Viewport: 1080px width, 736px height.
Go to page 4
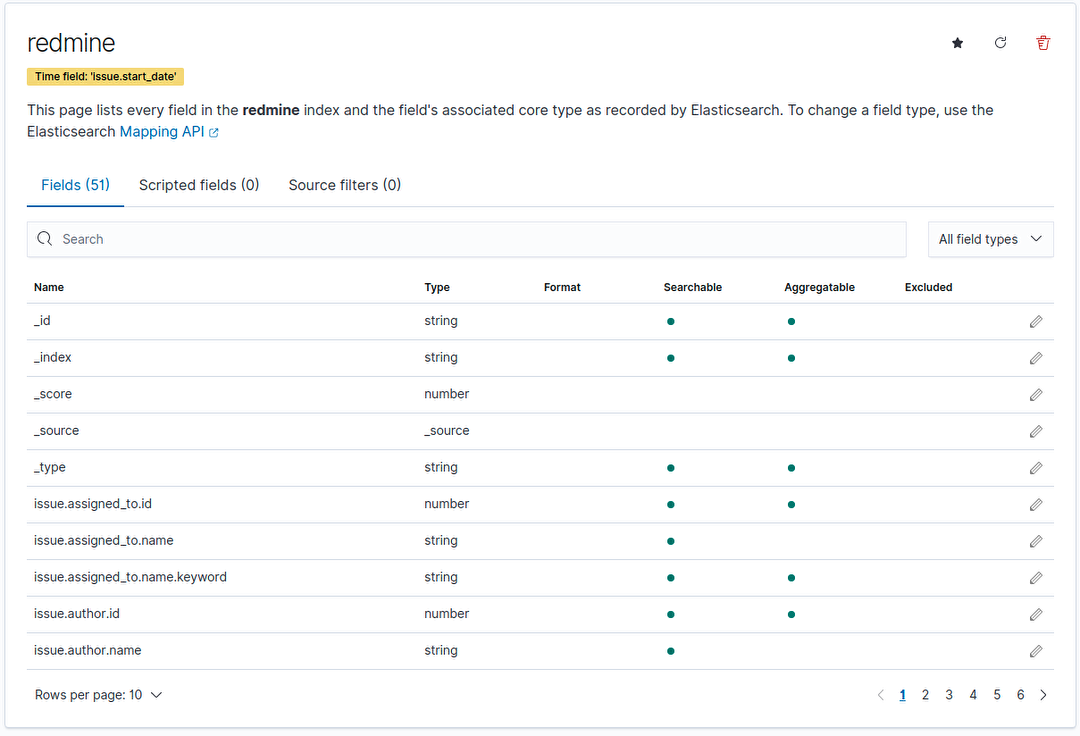coord(973,695)
